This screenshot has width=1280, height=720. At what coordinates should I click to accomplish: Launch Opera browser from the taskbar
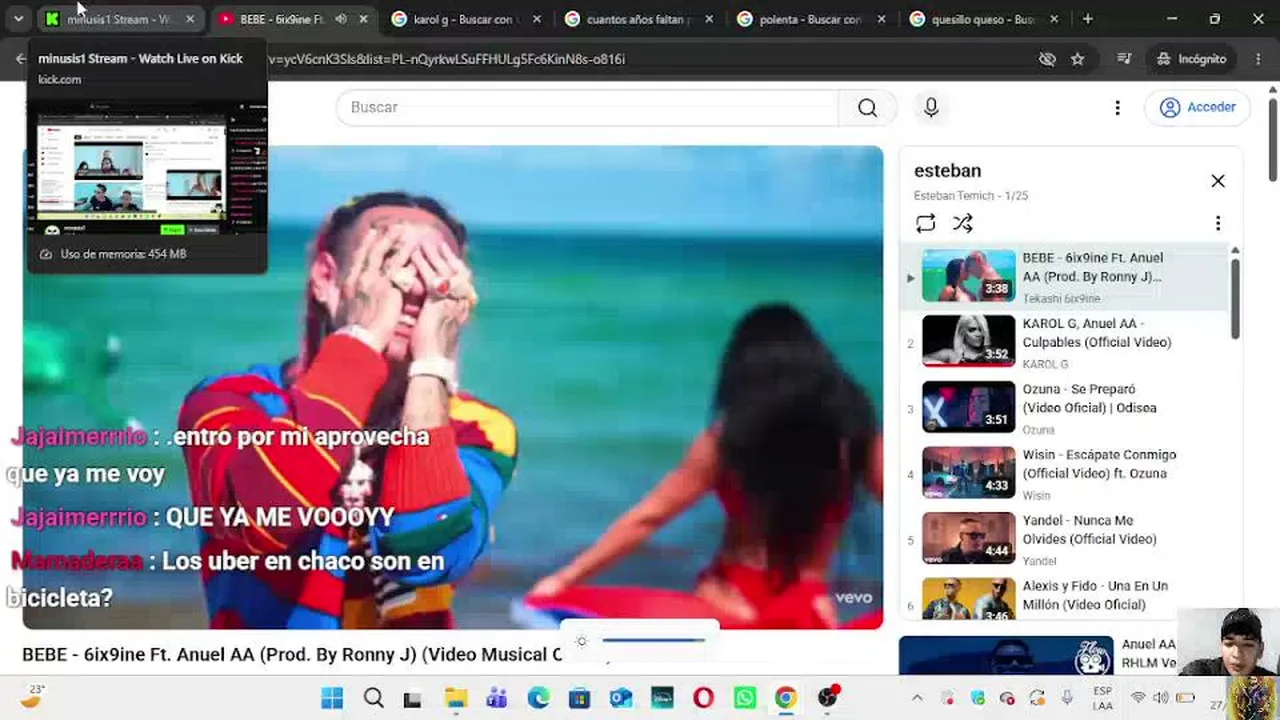[703, 698]
